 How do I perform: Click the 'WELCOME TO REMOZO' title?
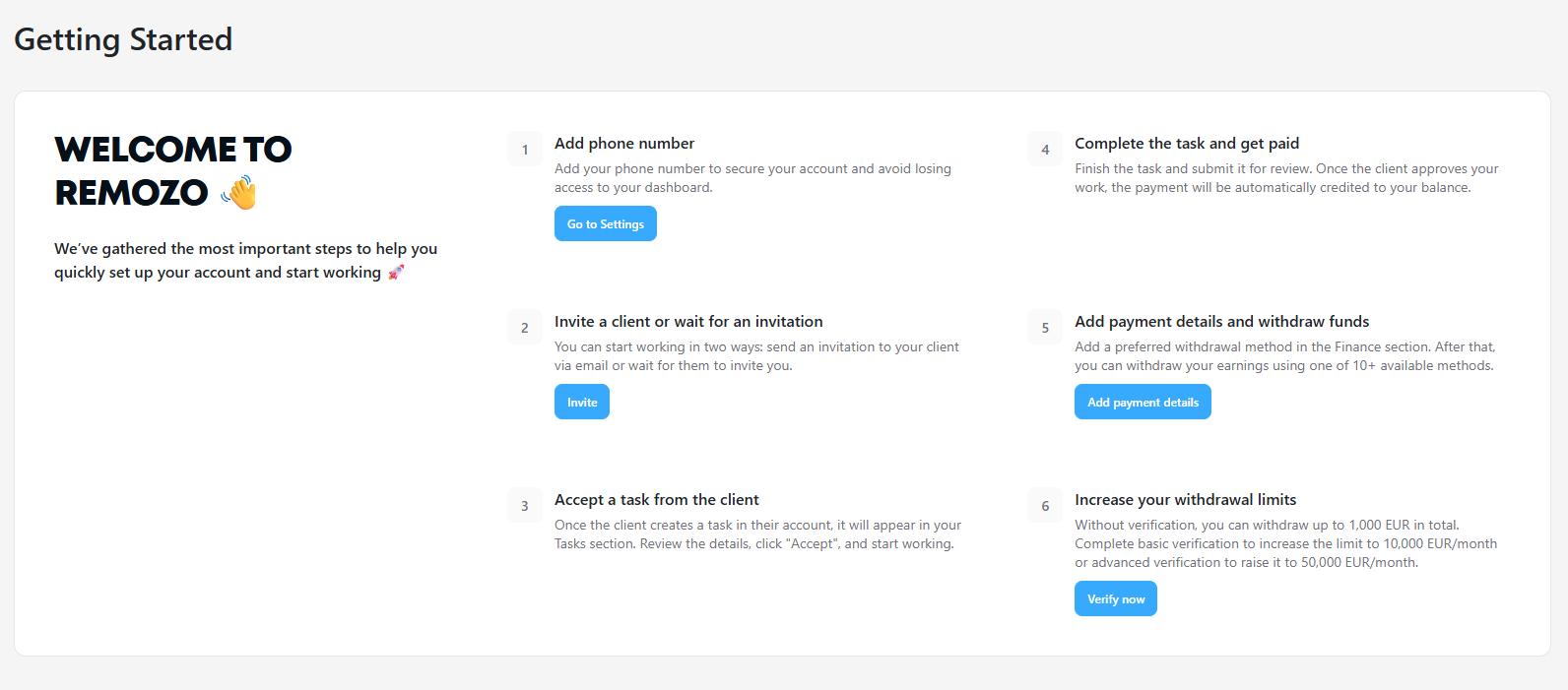173,170
